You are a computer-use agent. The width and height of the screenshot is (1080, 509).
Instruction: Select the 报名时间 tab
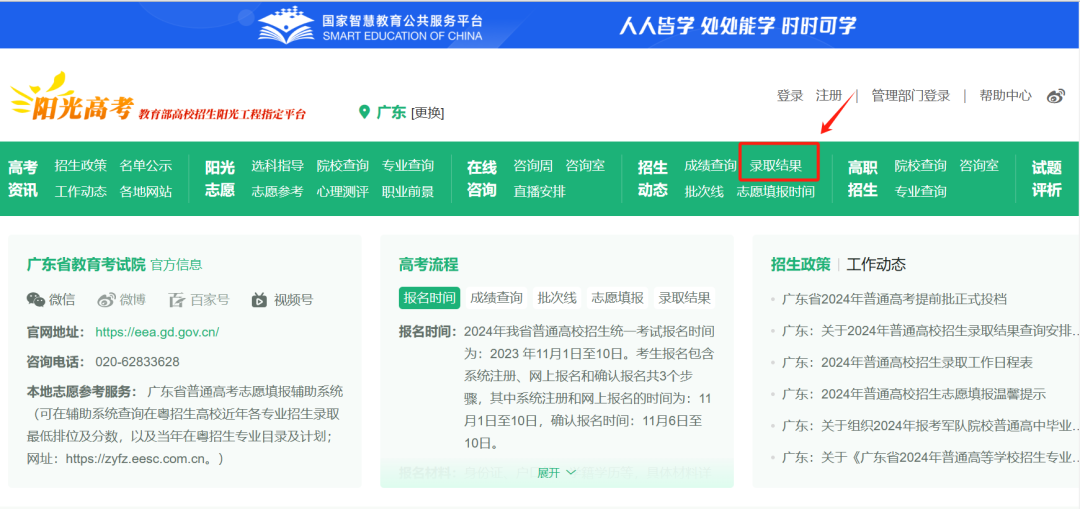click(x=429, y=298)
